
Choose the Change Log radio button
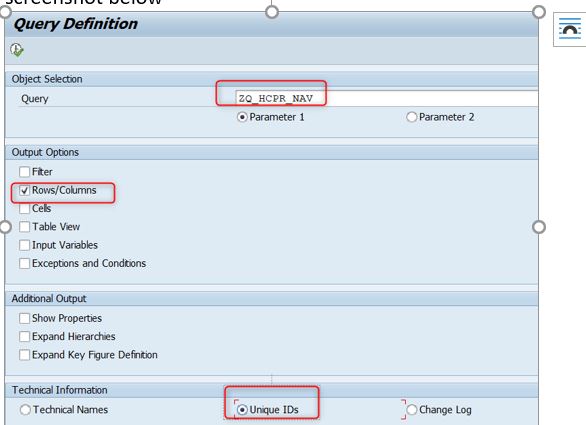411,410
